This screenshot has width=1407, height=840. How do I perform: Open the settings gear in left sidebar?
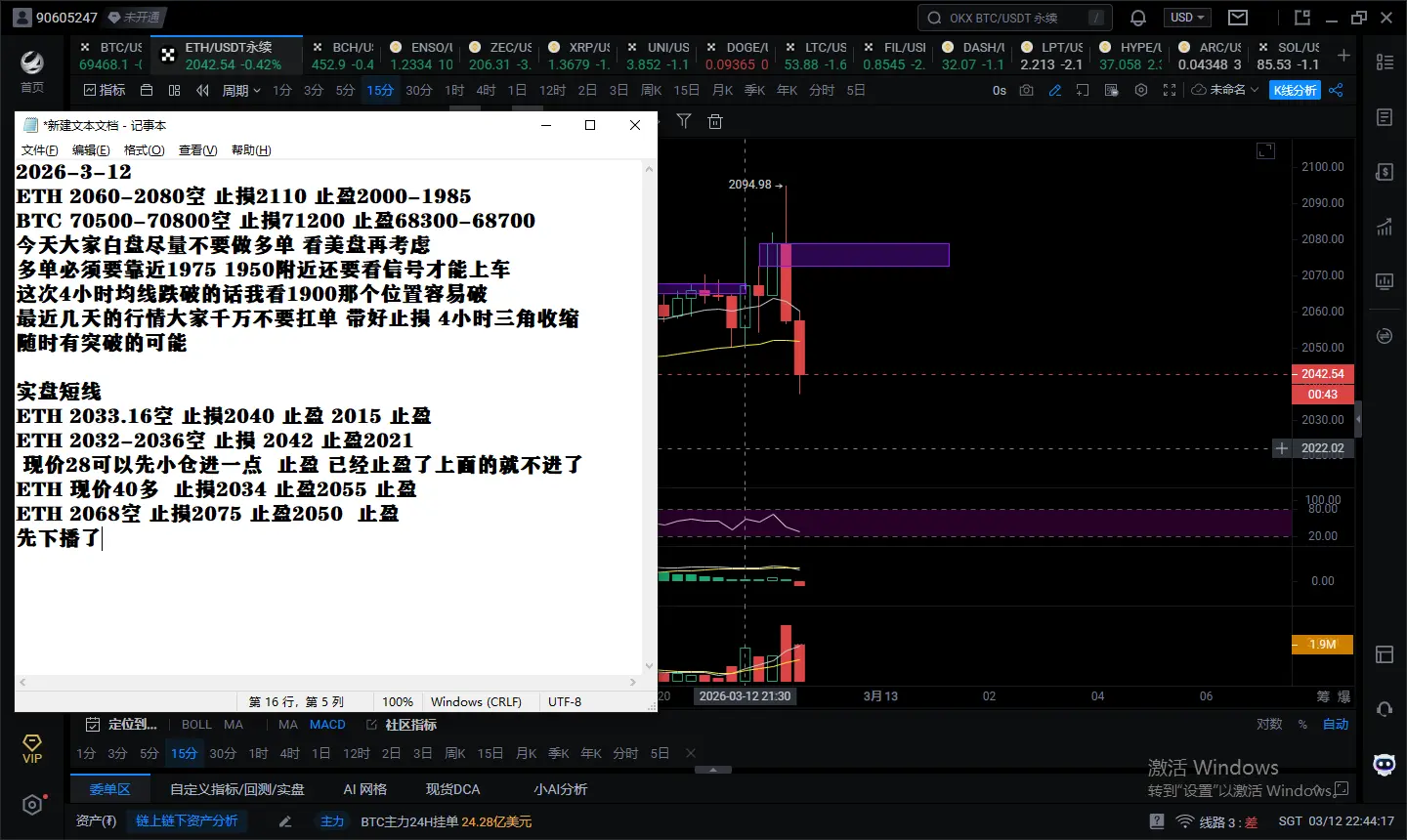[32, 805]
